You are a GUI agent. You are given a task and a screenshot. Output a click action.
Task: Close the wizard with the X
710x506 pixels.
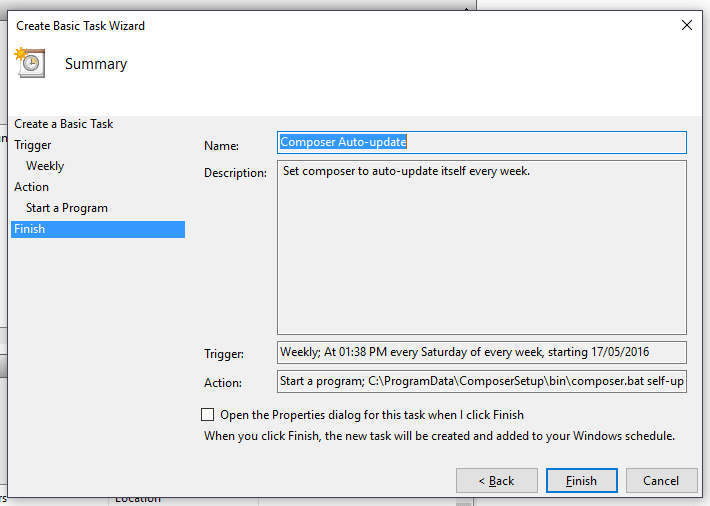[x=687, y=25]
